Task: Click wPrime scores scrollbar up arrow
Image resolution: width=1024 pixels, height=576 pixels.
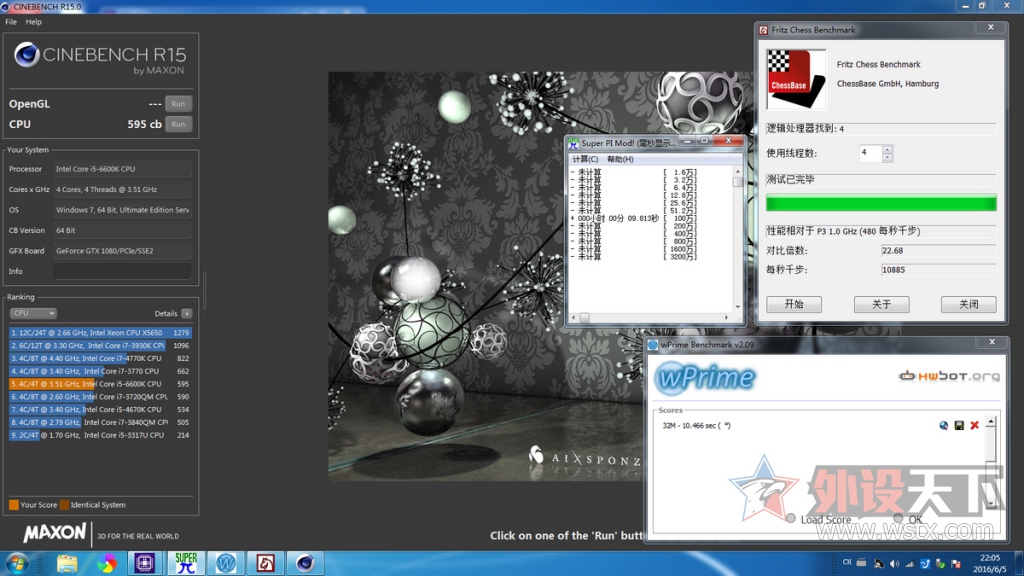Action: click(x=991, y=422)
